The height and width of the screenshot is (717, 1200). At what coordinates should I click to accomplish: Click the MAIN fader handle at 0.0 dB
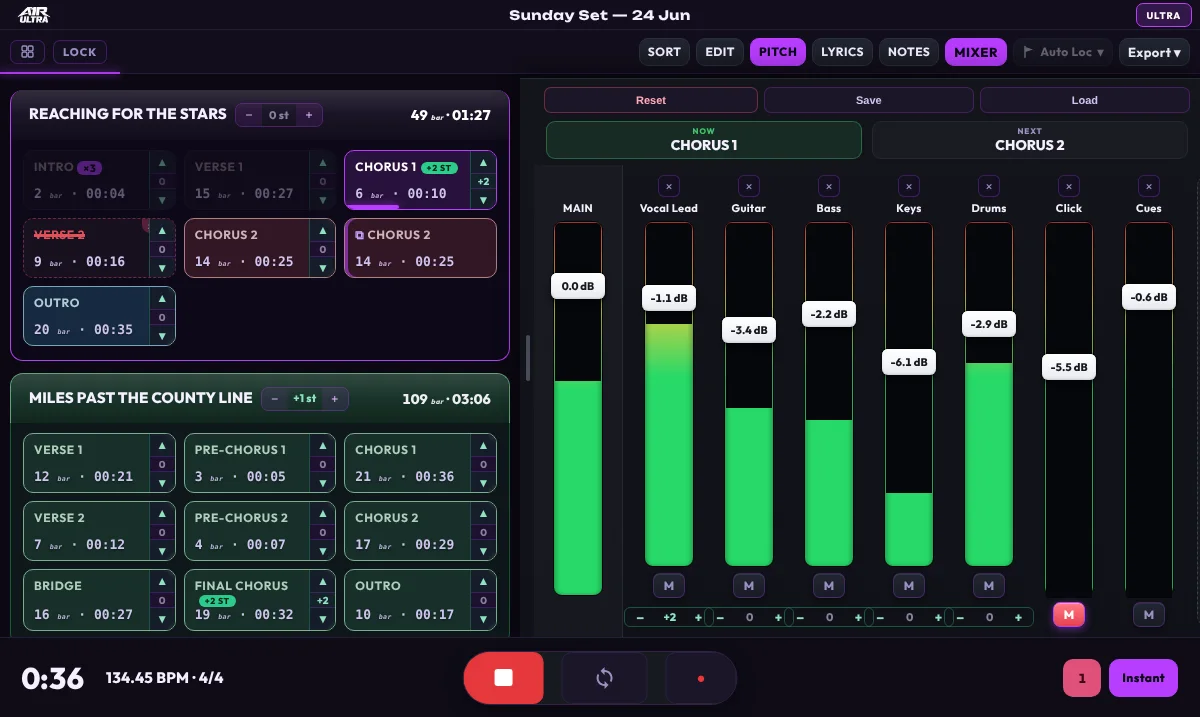pos(578,286)
